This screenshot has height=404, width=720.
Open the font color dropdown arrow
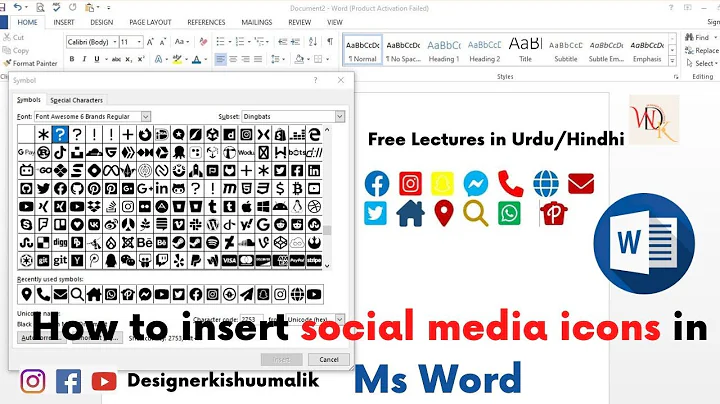point(205,59)
